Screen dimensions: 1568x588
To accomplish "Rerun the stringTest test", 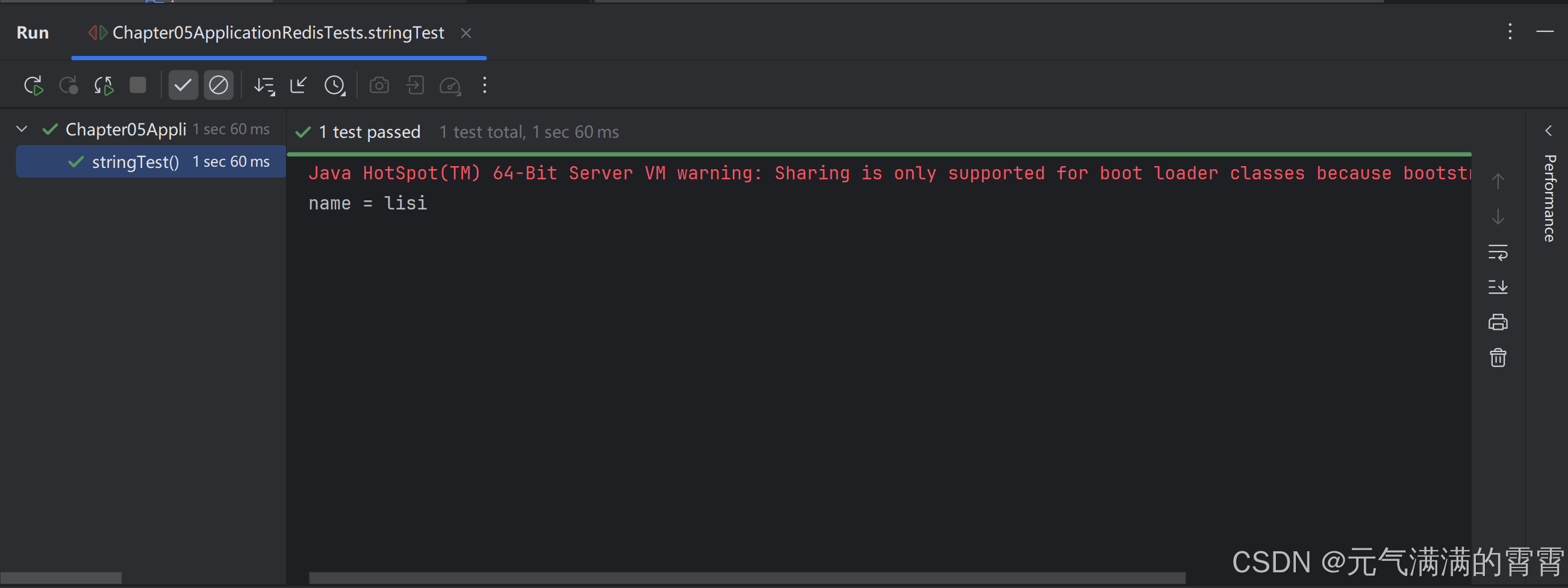I will pos(34,85).
